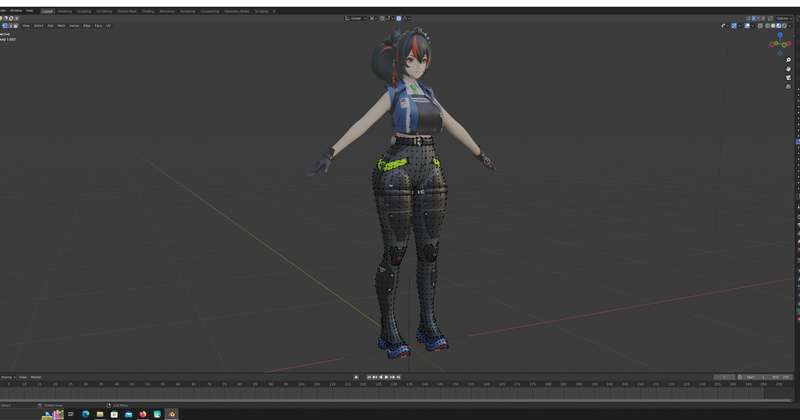Select rendered viewport shading icon

tap(783, 25)
